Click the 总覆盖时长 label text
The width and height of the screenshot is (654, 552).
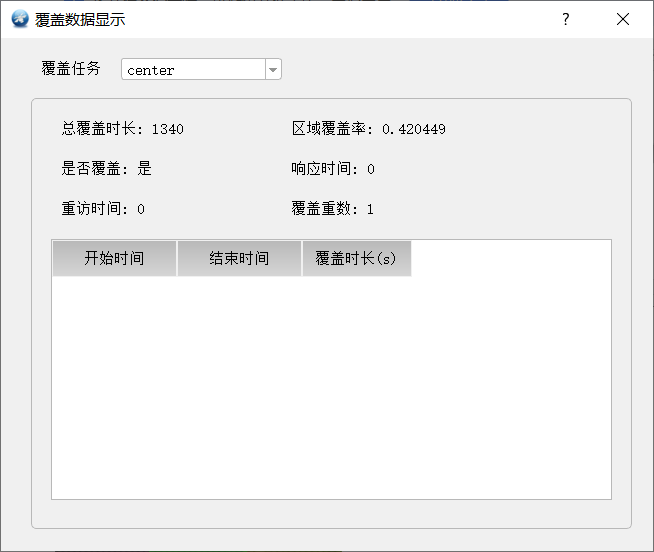coord(98,129)
